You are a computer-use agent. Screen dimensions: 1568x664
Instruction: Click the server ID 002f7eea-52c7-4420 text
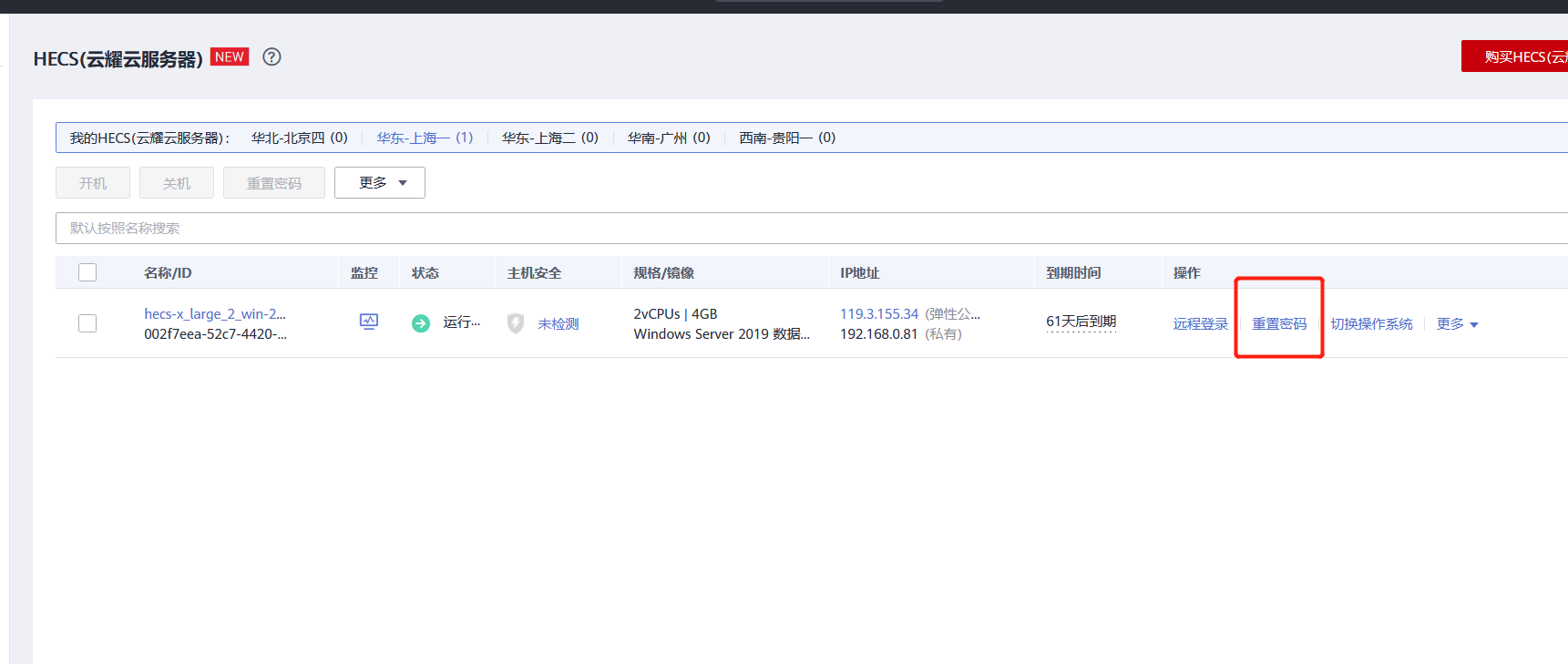215,333
